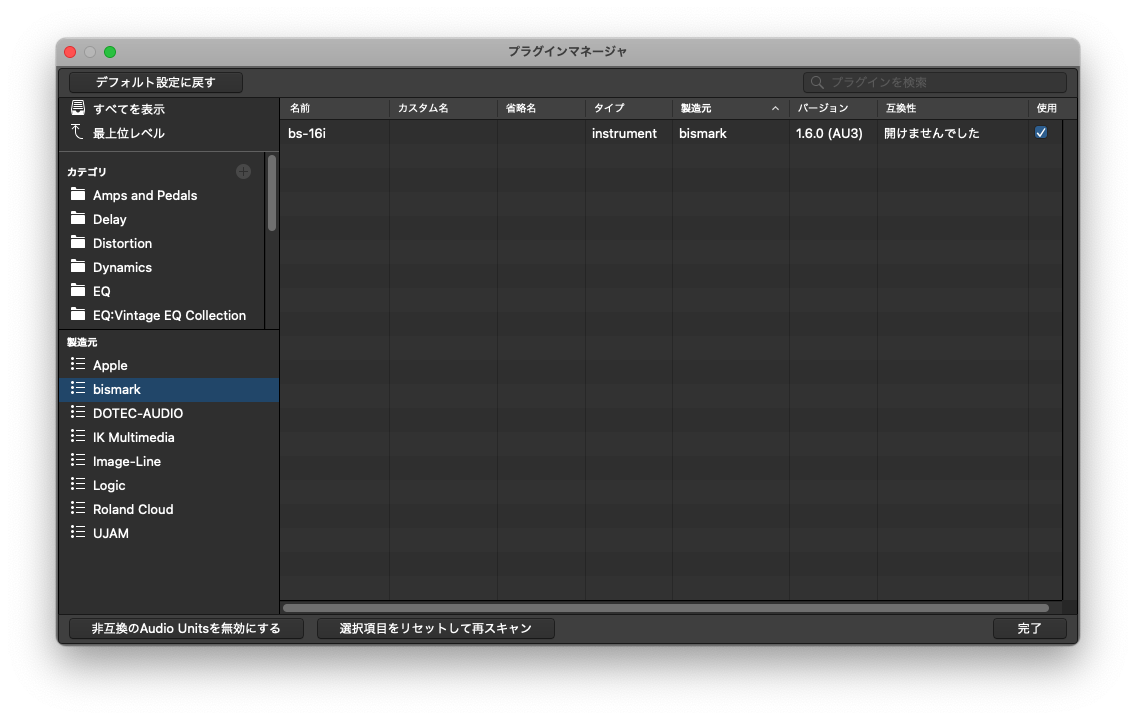Click the magnifier icon in search field

[x=818, y=83]
